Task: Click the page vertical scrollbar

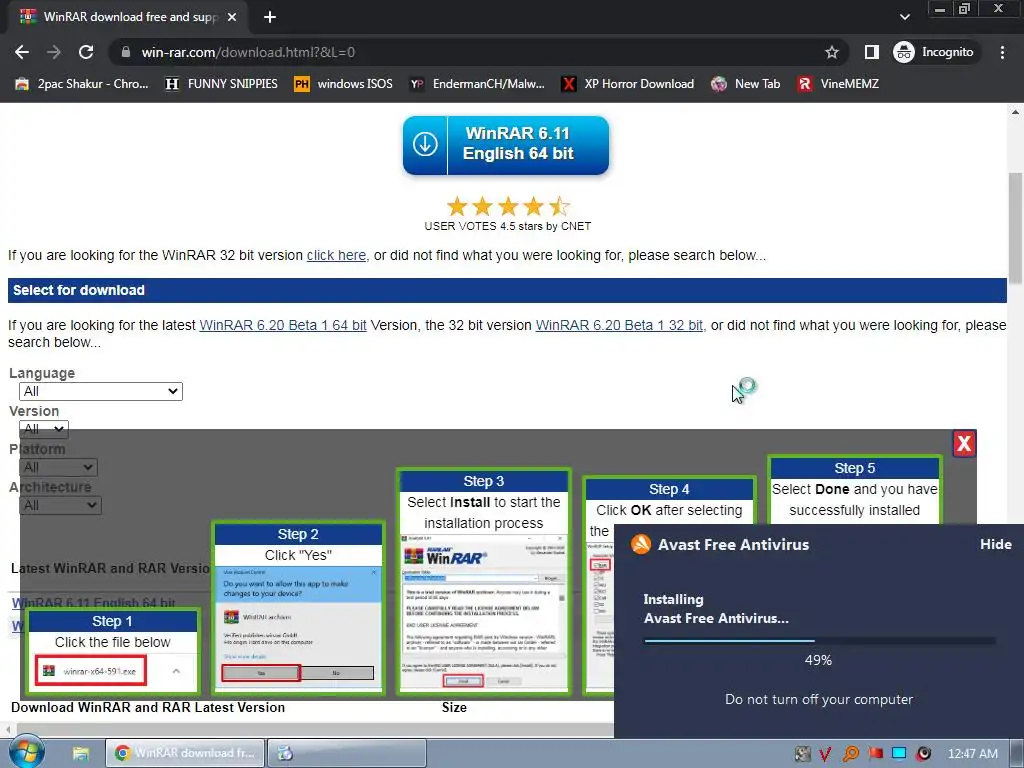Action: coord(1015,229)
